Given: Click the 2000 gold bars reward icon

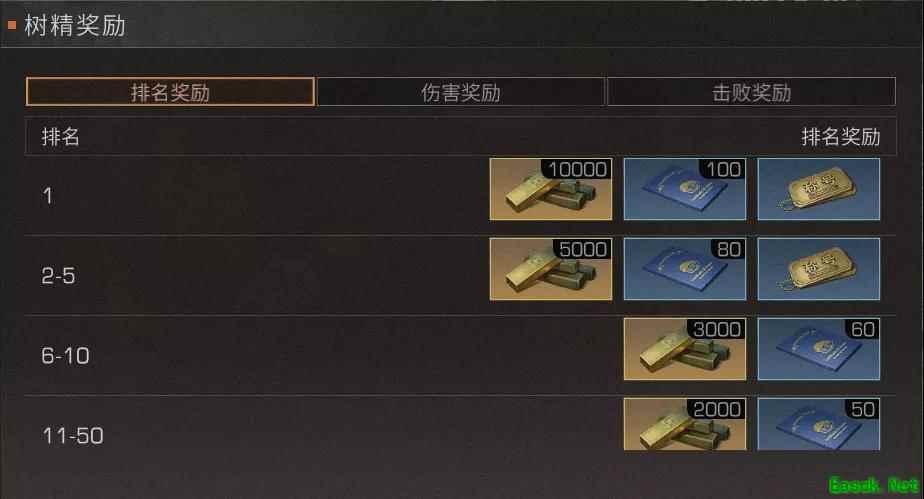Looking at the screenshot, I should tap(685, 424).
